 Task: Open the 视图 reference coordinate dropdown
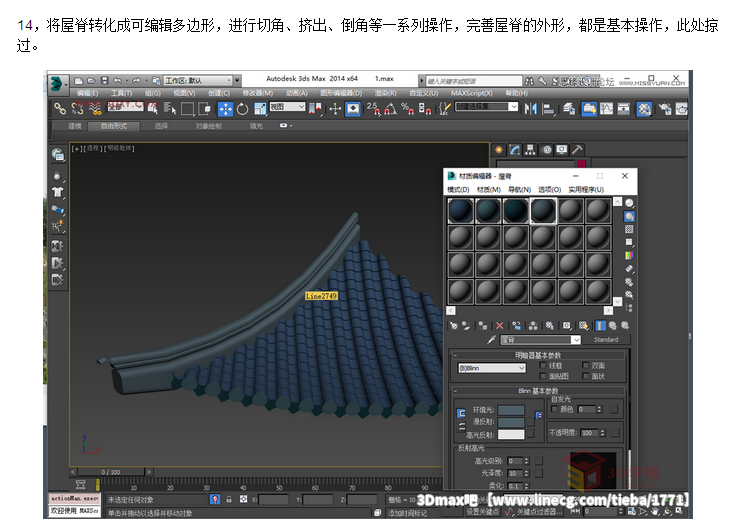(x=287, y=107)
